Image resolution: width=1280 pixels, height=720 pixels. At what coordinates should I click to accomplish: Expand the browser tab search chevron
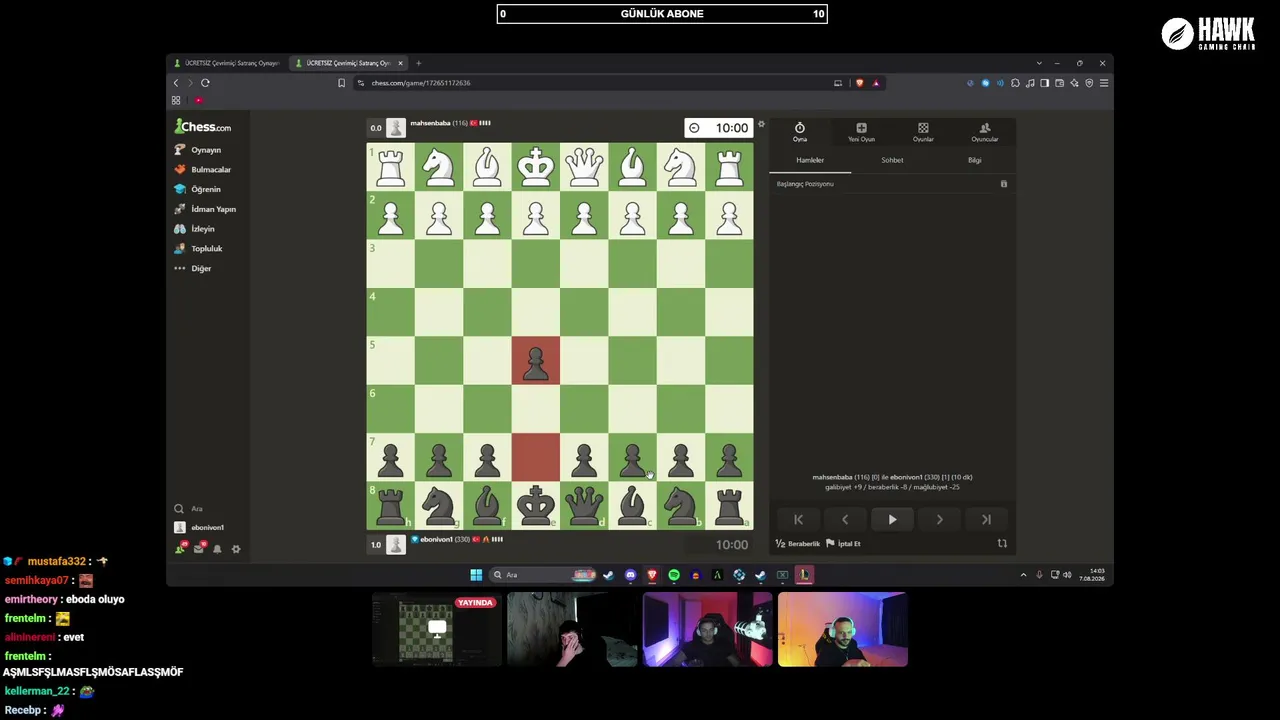[x=1039, y=63]
